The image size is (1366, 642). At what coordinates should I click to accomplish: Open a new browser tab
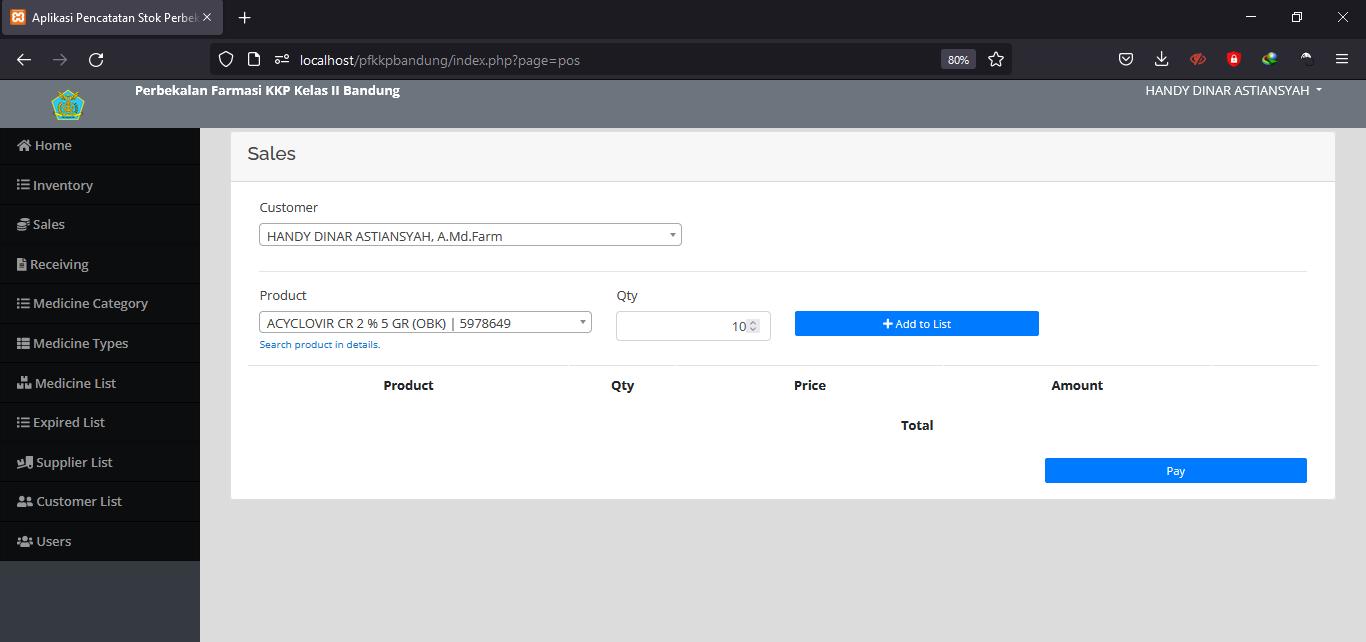click(x=245, y=17)
